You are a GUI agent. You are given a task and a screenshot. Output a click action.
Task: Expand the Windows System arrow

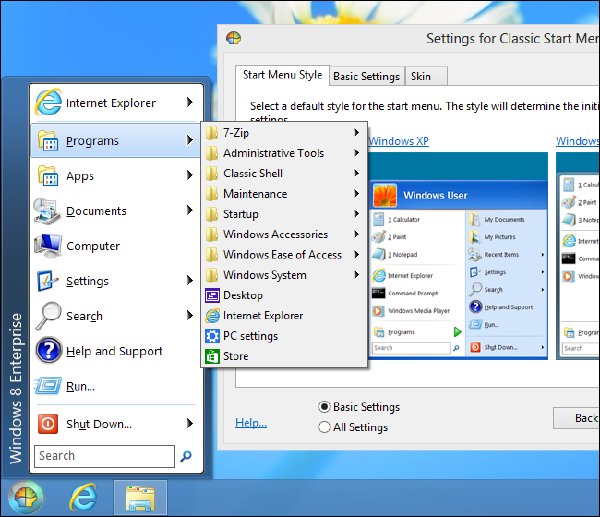tap(357, 274)
